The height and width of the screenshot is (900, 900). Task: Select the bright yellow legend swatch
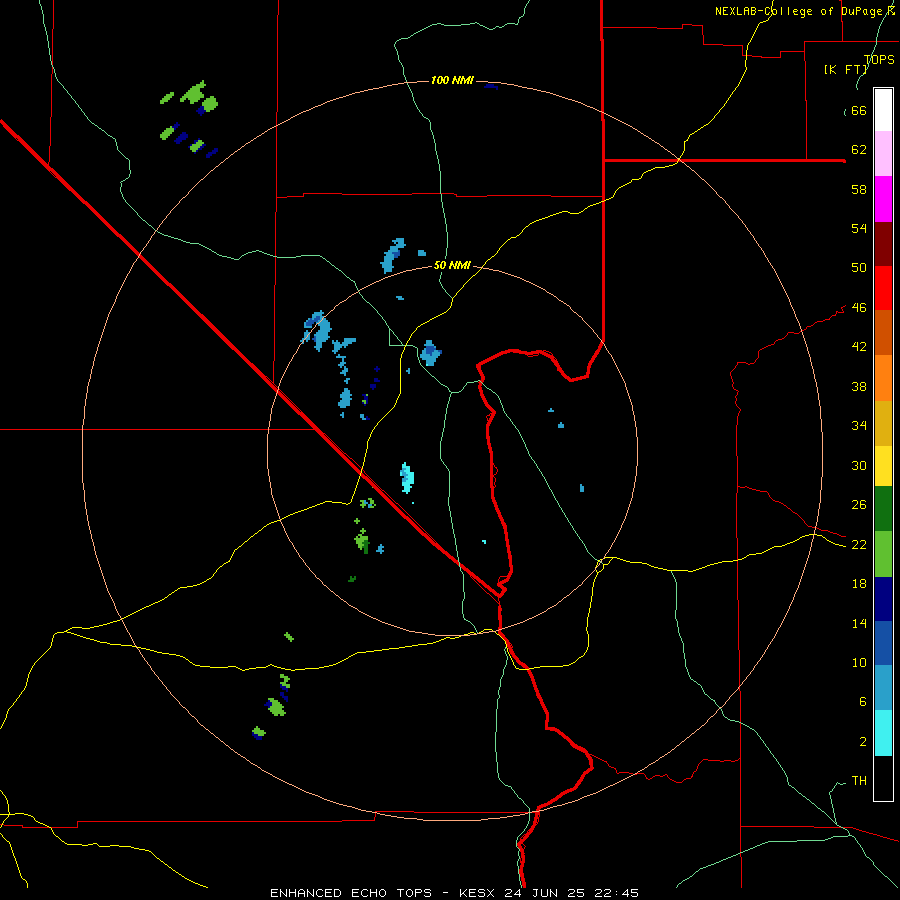click(883, 466)
